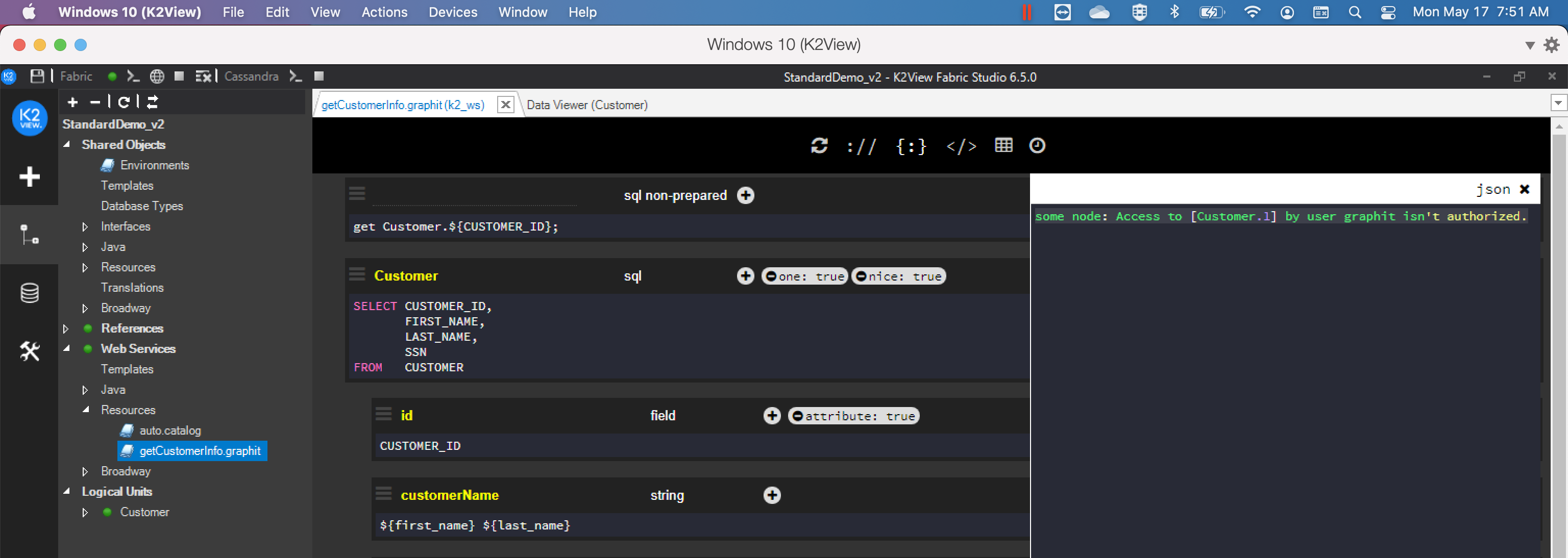Select the {:} JSON view icon
Viewport: 1568px width, 558px height.
point(911,145)
